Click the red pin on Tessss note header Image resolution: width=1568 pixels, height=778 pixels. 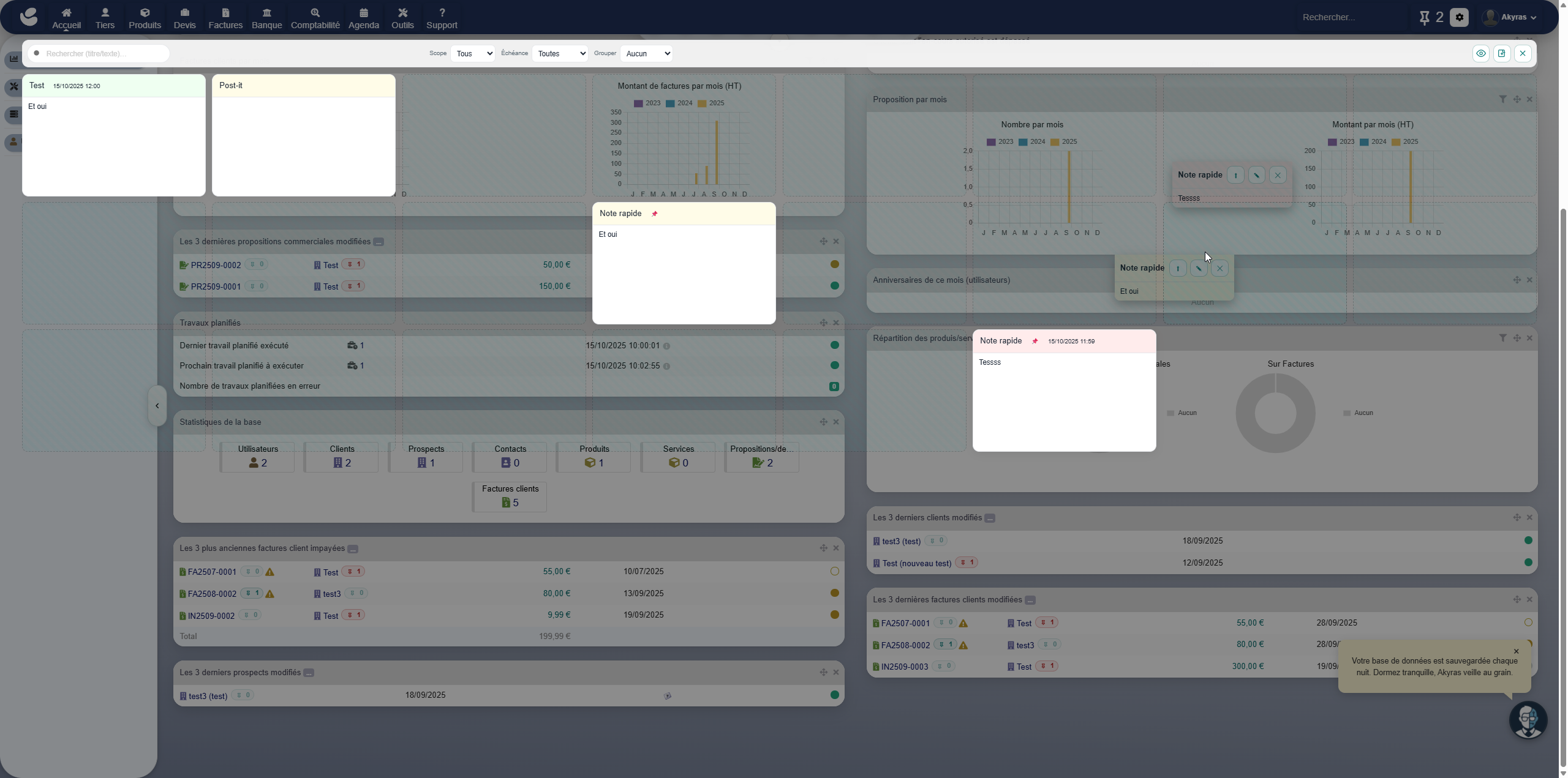point(1035,342)
